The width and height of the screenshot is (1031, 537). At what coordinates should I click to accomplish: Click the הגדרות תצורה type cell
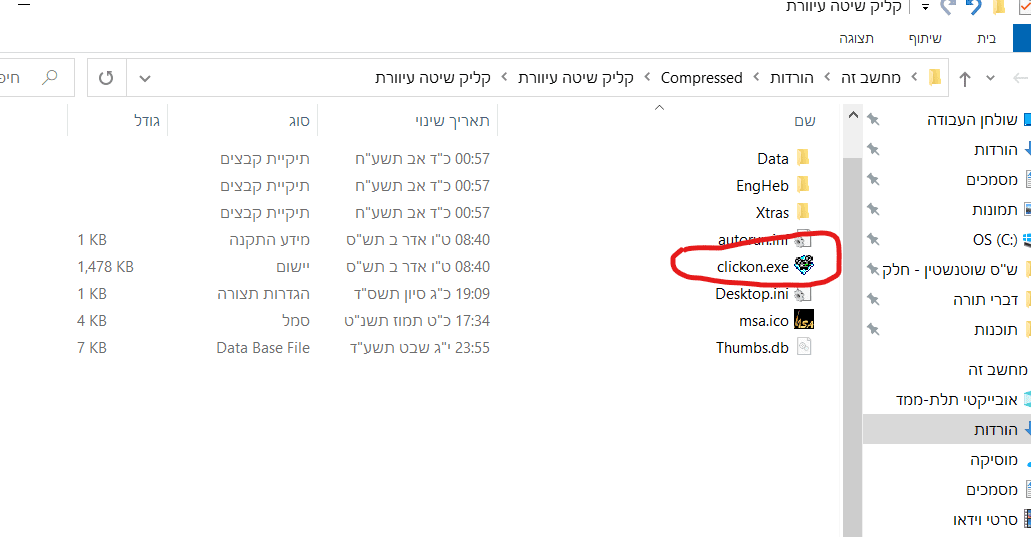263,294
